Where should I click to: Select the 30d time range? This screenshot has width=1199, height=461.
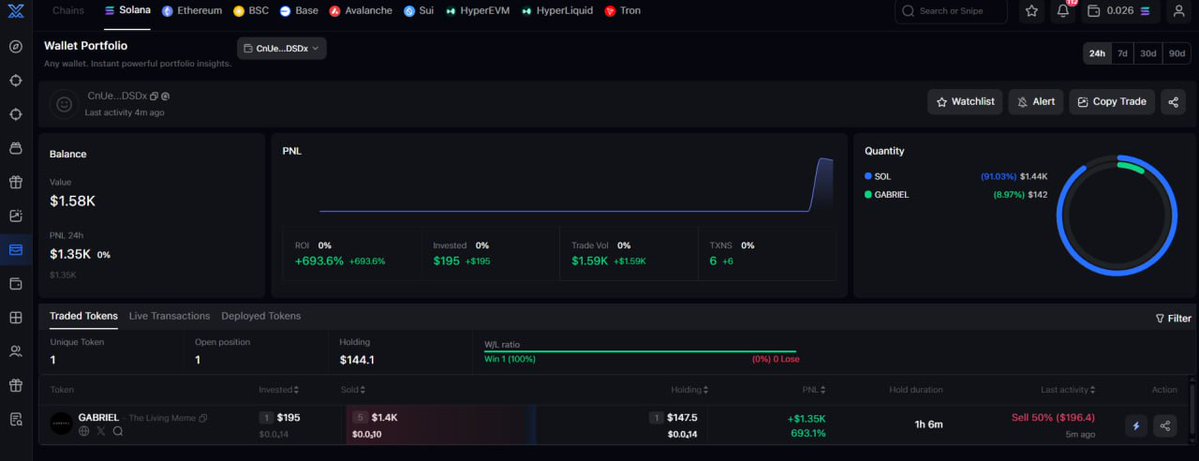[1148, 54]
